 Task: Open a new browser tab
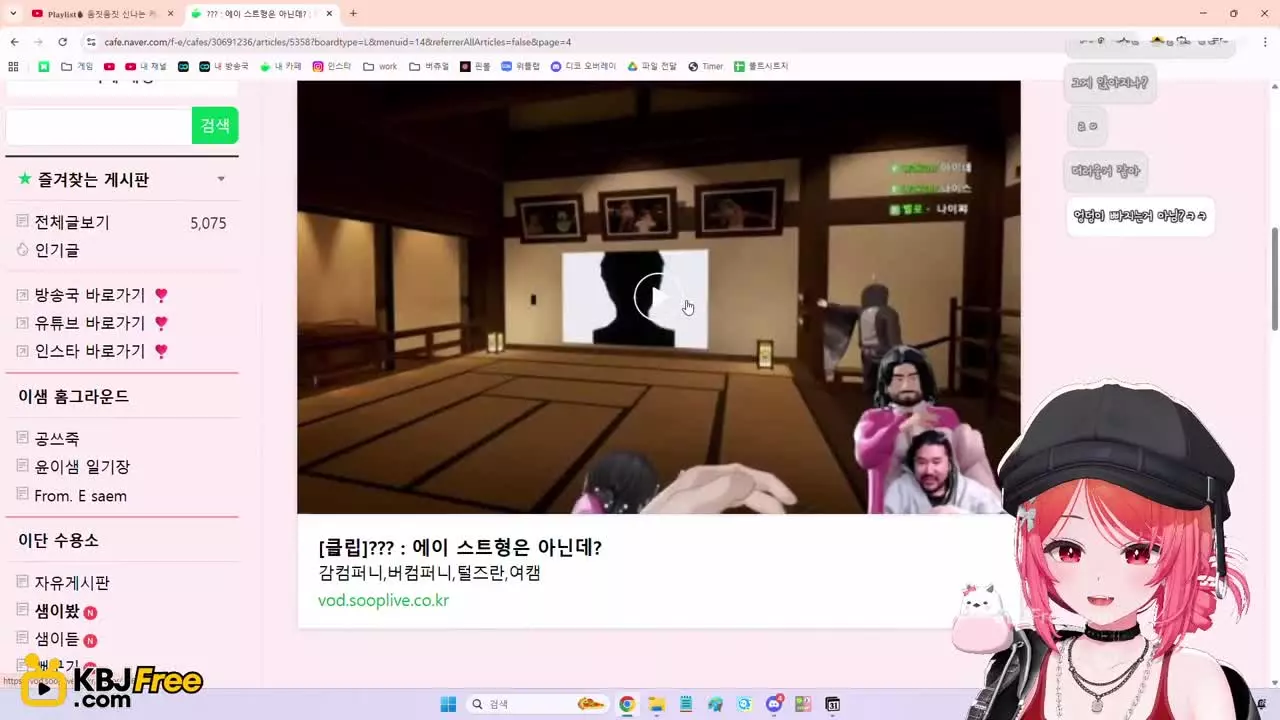[353, 14]
